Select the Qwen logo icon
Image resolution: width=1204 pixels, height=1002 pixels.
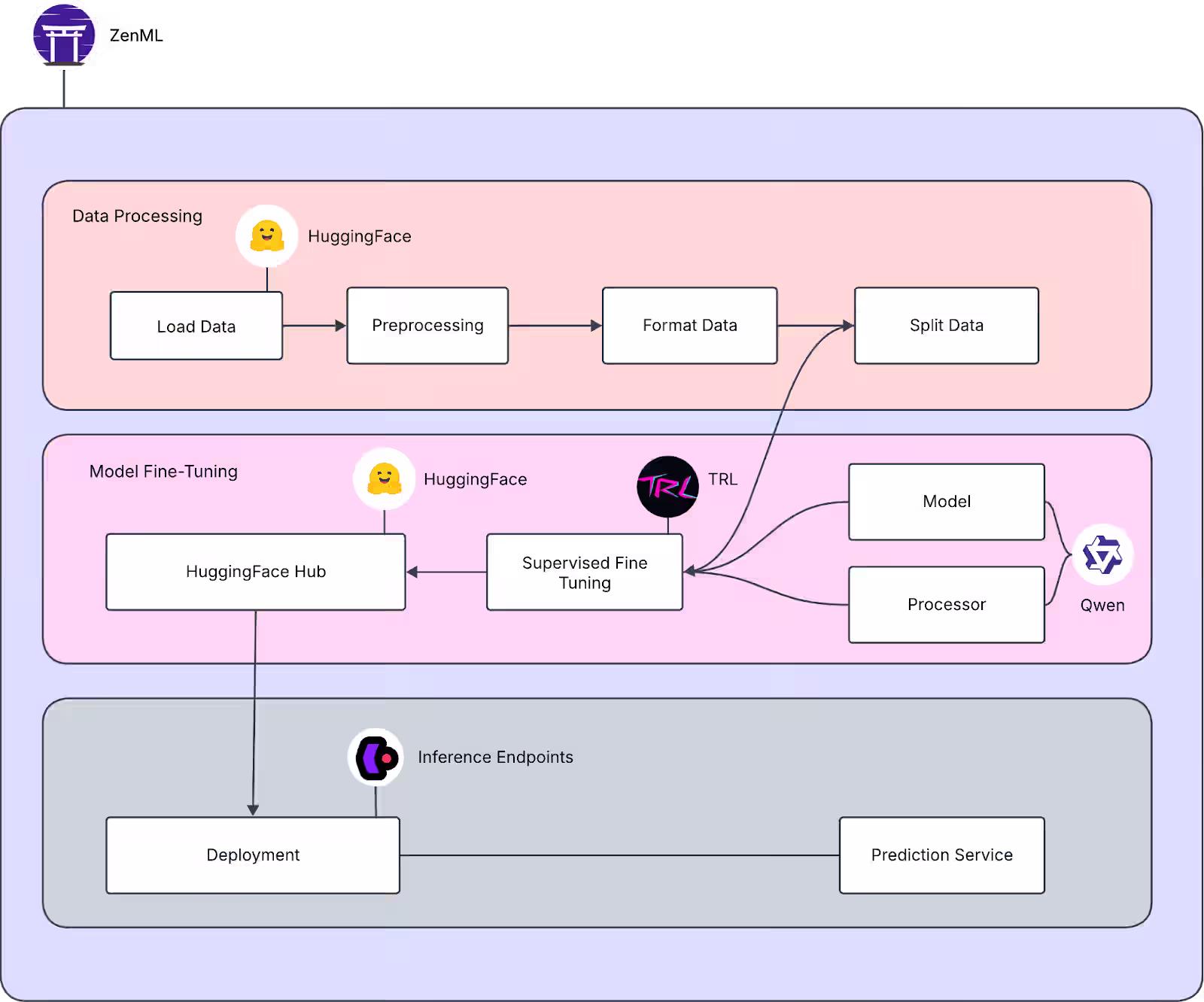click(1102, 554)
